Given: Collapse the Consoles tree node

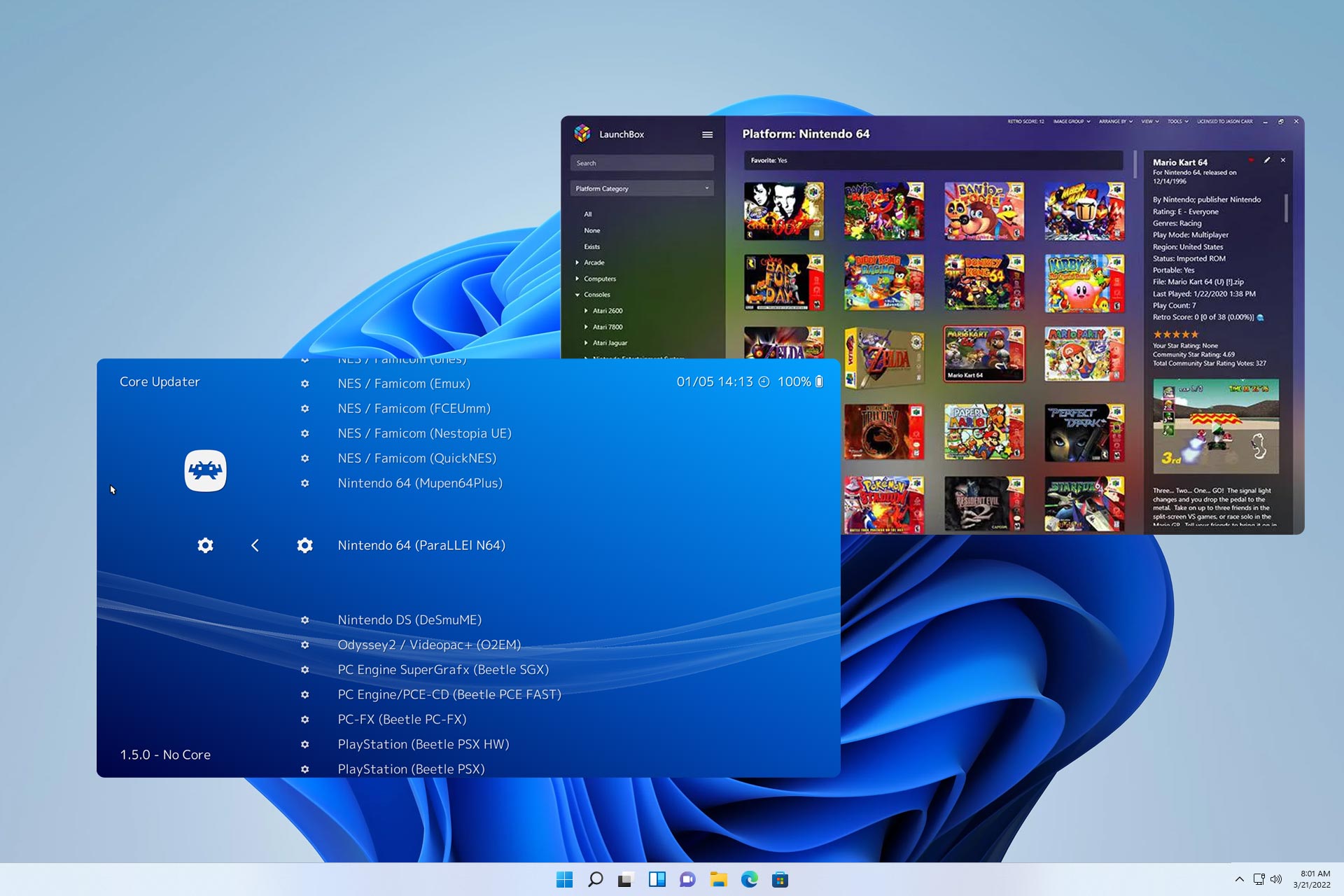Looking at the screenshot, I should pos(577,295).
